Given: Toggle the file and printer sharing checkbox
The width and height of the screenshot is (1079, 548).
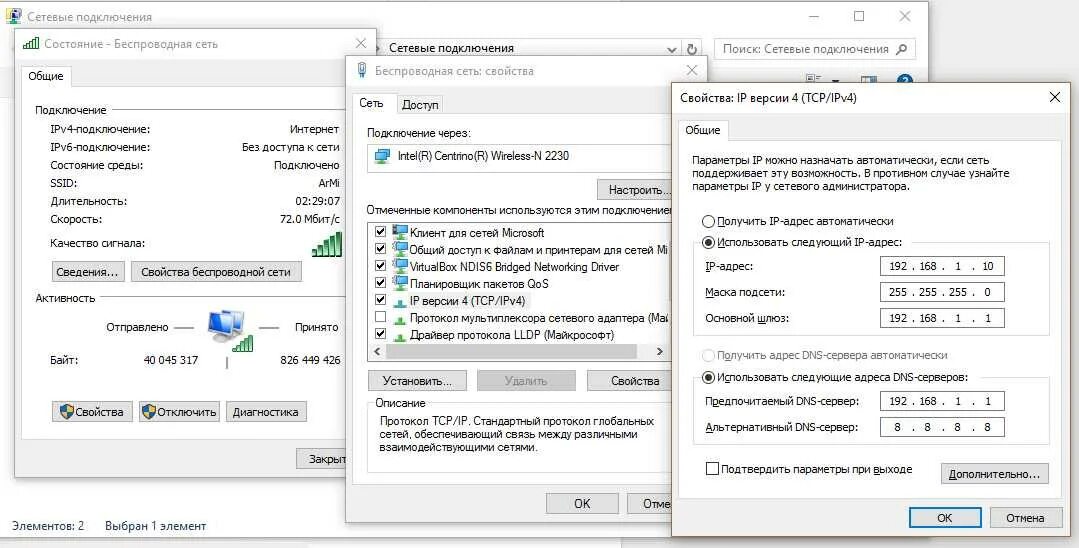Looking at the screenshot, I should tap(380, 249).
